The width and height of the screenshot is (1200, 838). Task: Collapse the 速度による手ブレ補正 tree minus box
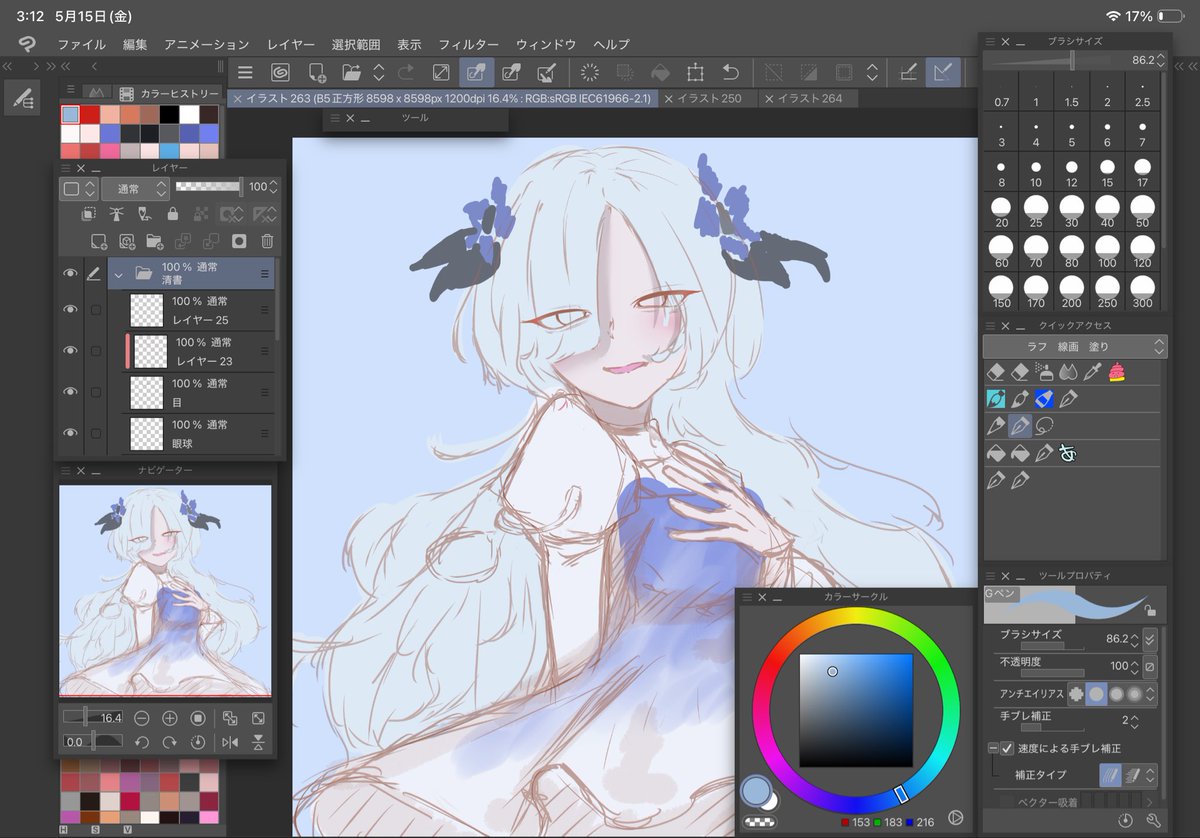coord(992,748)
